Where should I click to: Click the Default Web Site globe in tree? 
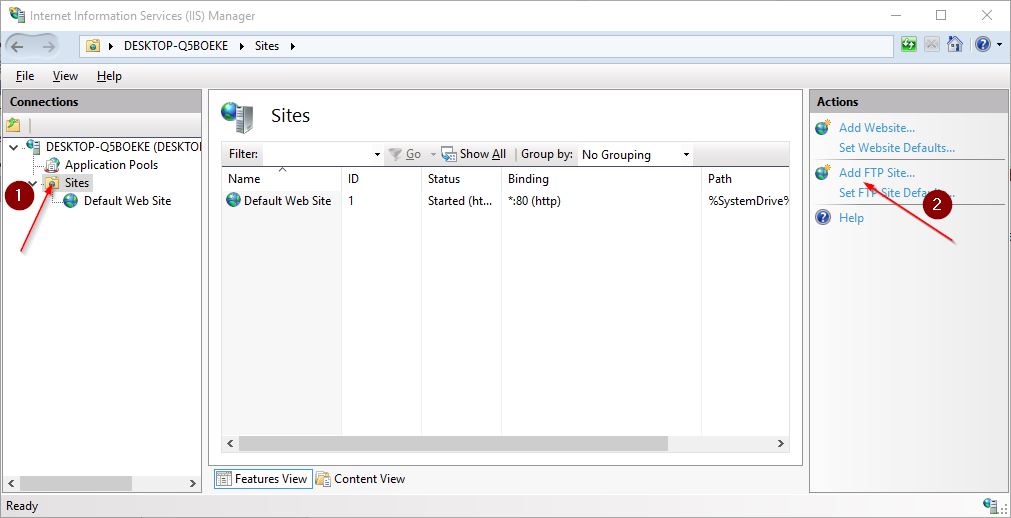click(71, 201)
